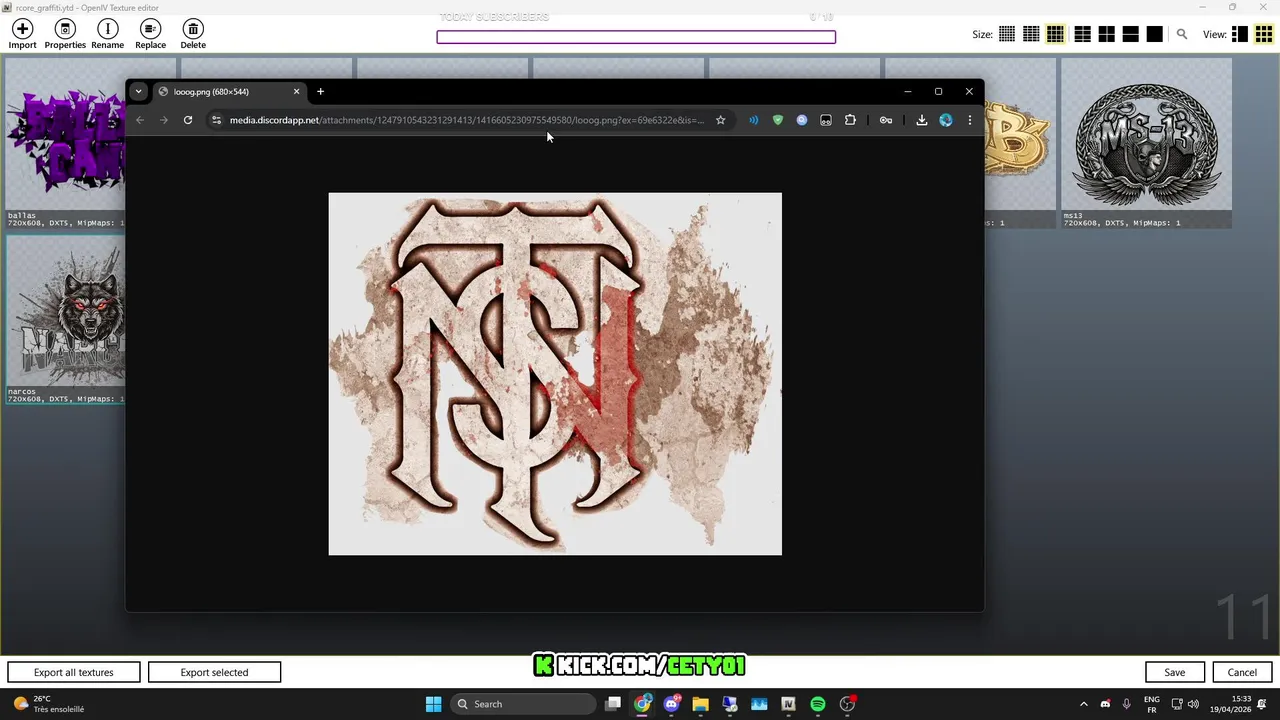Set the smallest thumbnail grid size
The height and width of the screenshot is (720, 1280).
point(1007,34)
